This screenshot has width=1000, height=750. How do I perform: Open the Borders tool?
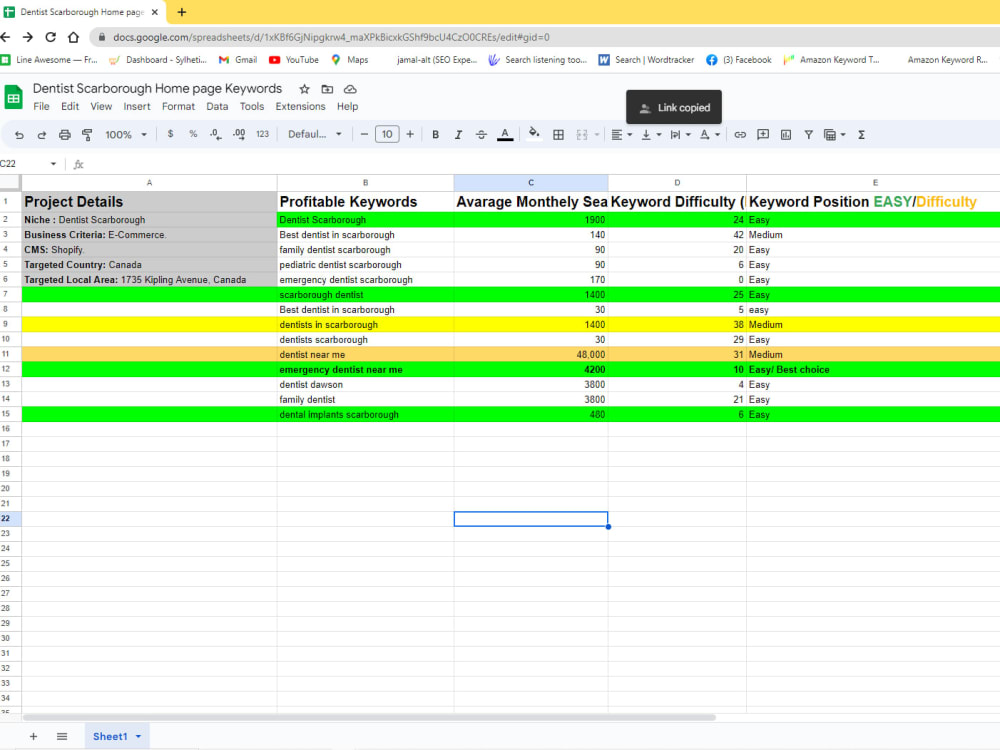pos(558,135)
